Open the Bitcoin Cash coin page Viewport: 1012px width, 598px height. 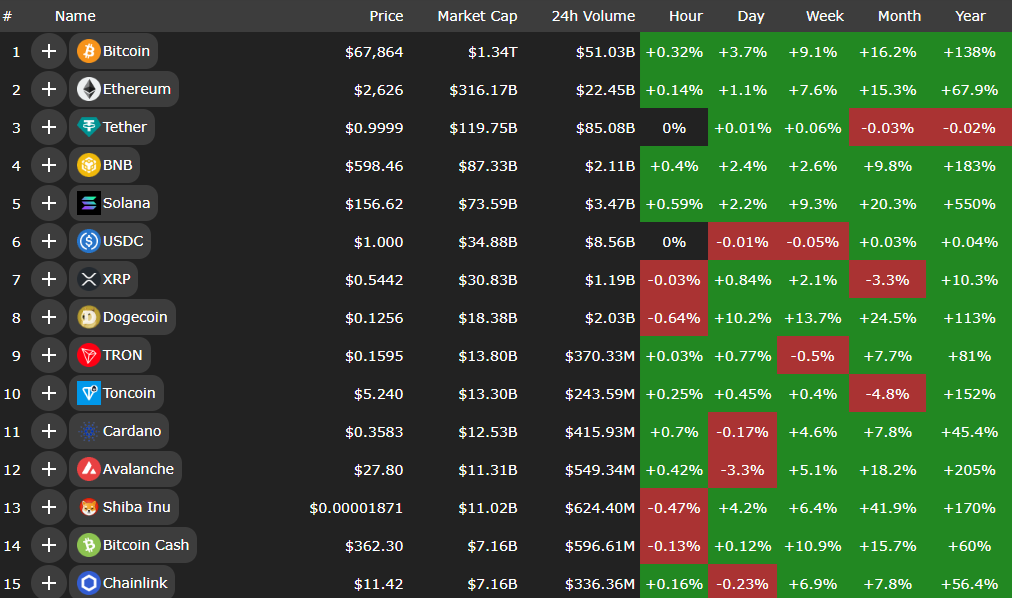[145, 545]
